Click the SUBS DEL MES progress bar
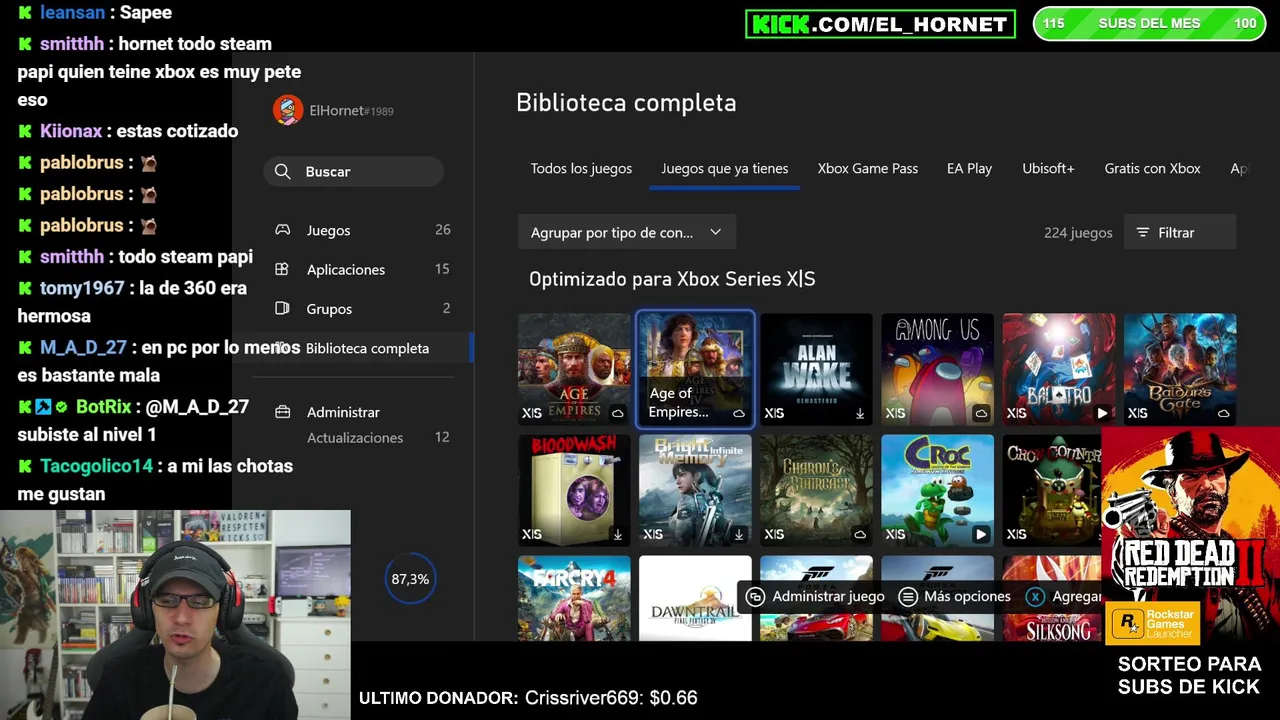 1149,23
